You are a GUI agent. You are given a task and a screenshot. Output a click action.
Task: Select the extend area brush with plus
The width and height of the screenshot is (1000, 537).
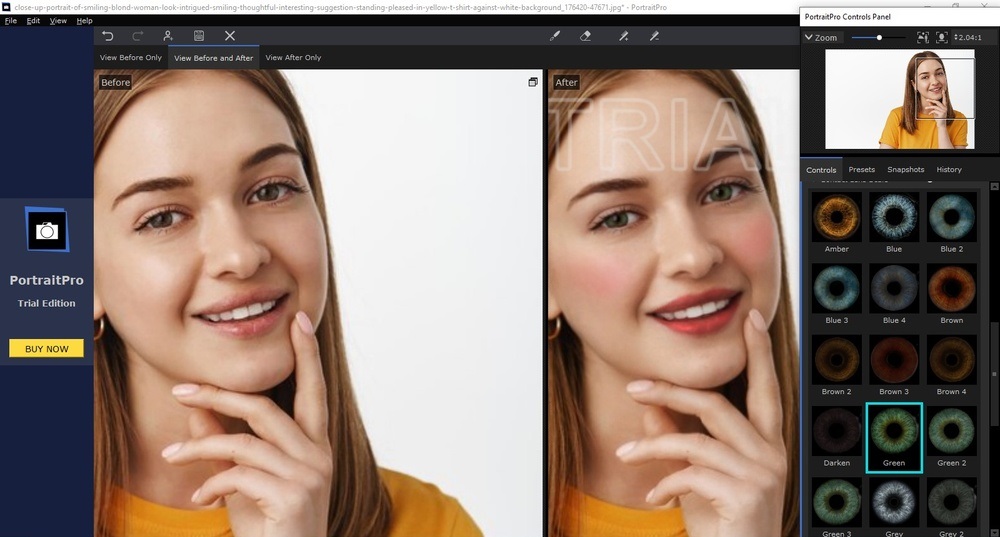coord(624,36)
